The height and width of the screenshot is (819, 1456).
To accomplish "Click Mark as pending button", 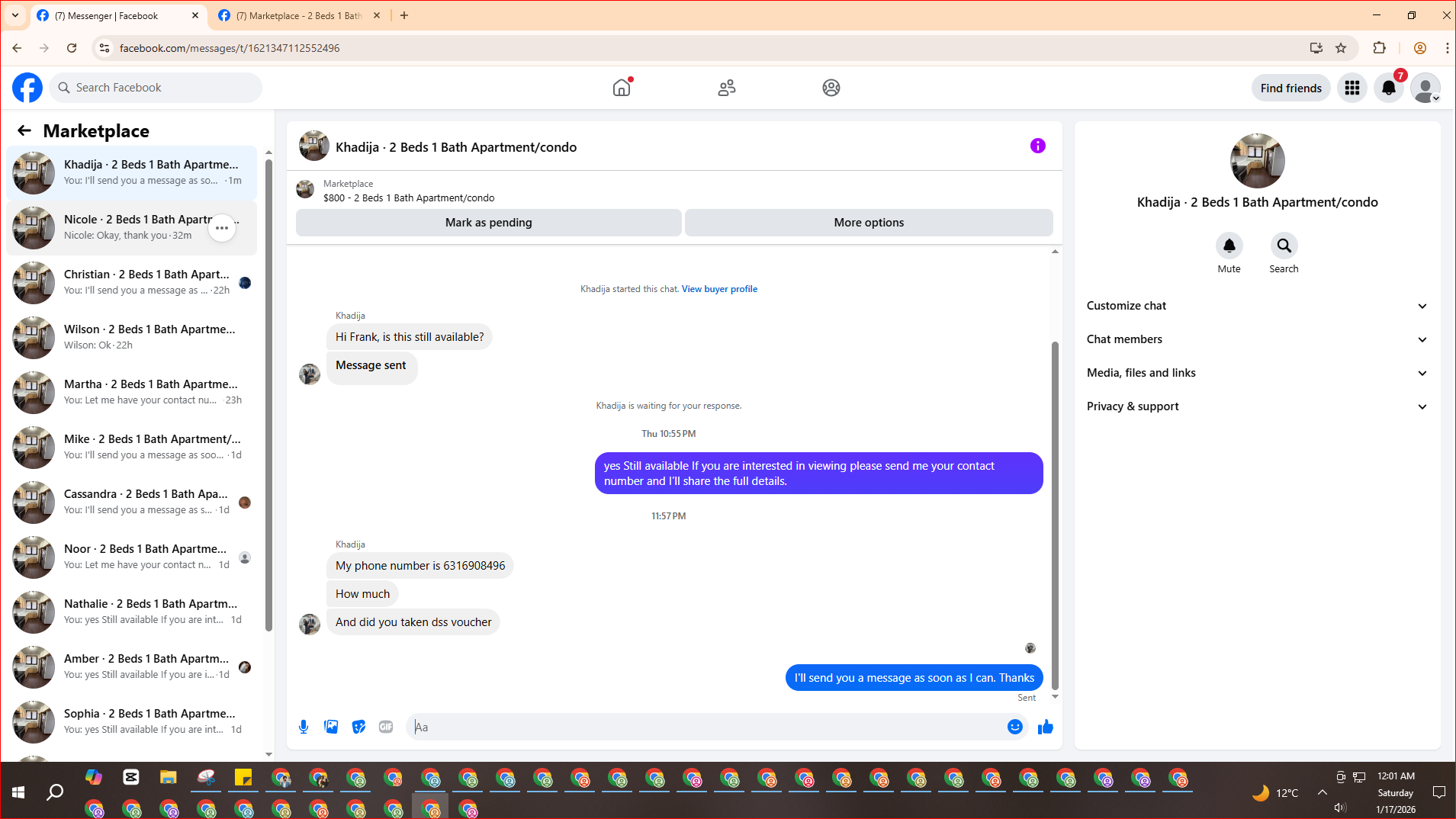I will coord(489,223).
